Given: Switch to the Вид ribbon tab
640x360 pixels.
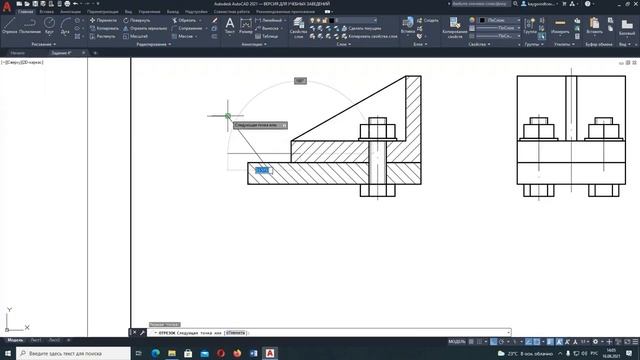Looking at the screenshot, I should pos(128,12).
